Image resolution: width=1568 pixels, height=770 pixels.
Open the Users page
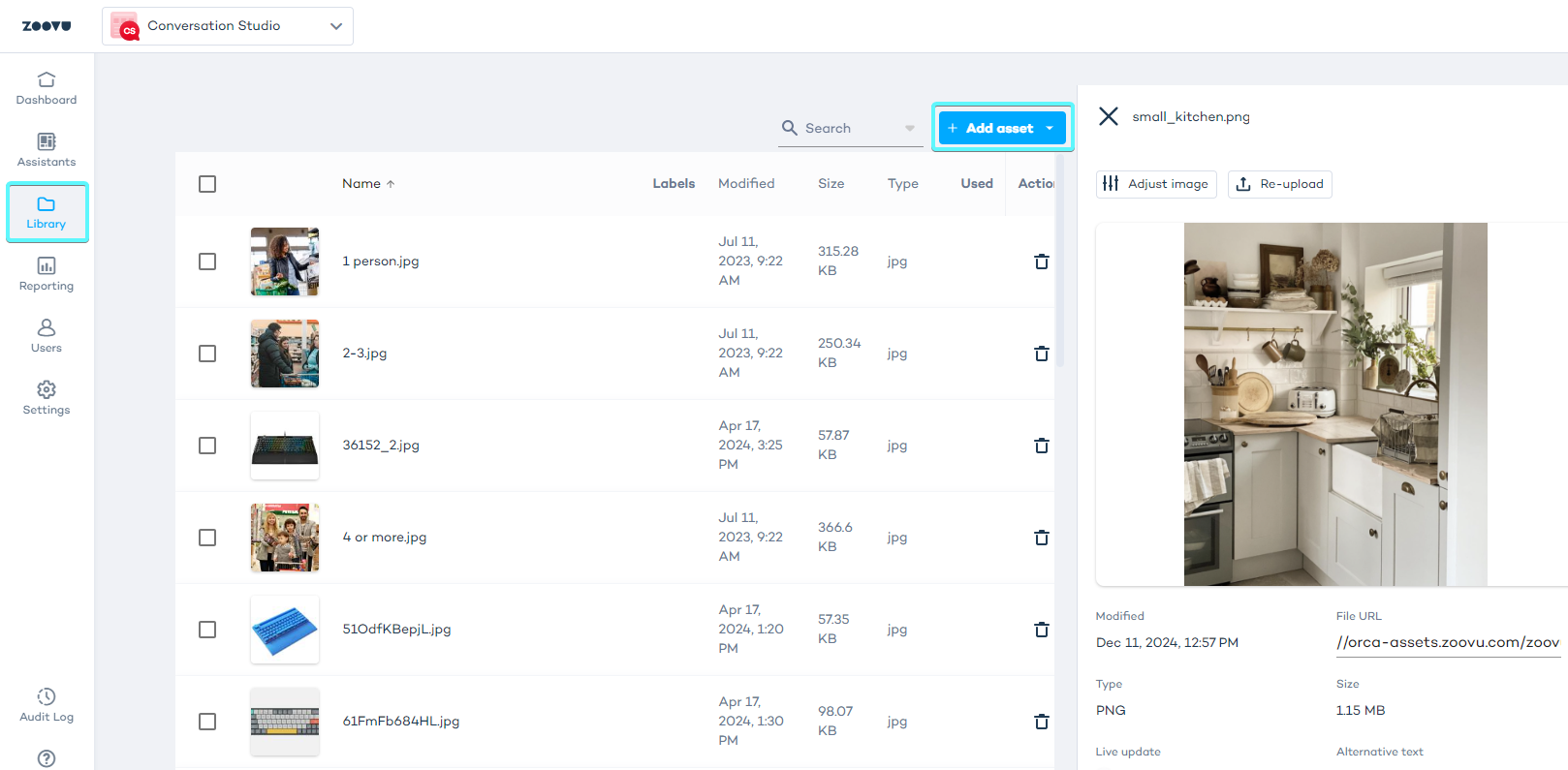coord(47,336)
